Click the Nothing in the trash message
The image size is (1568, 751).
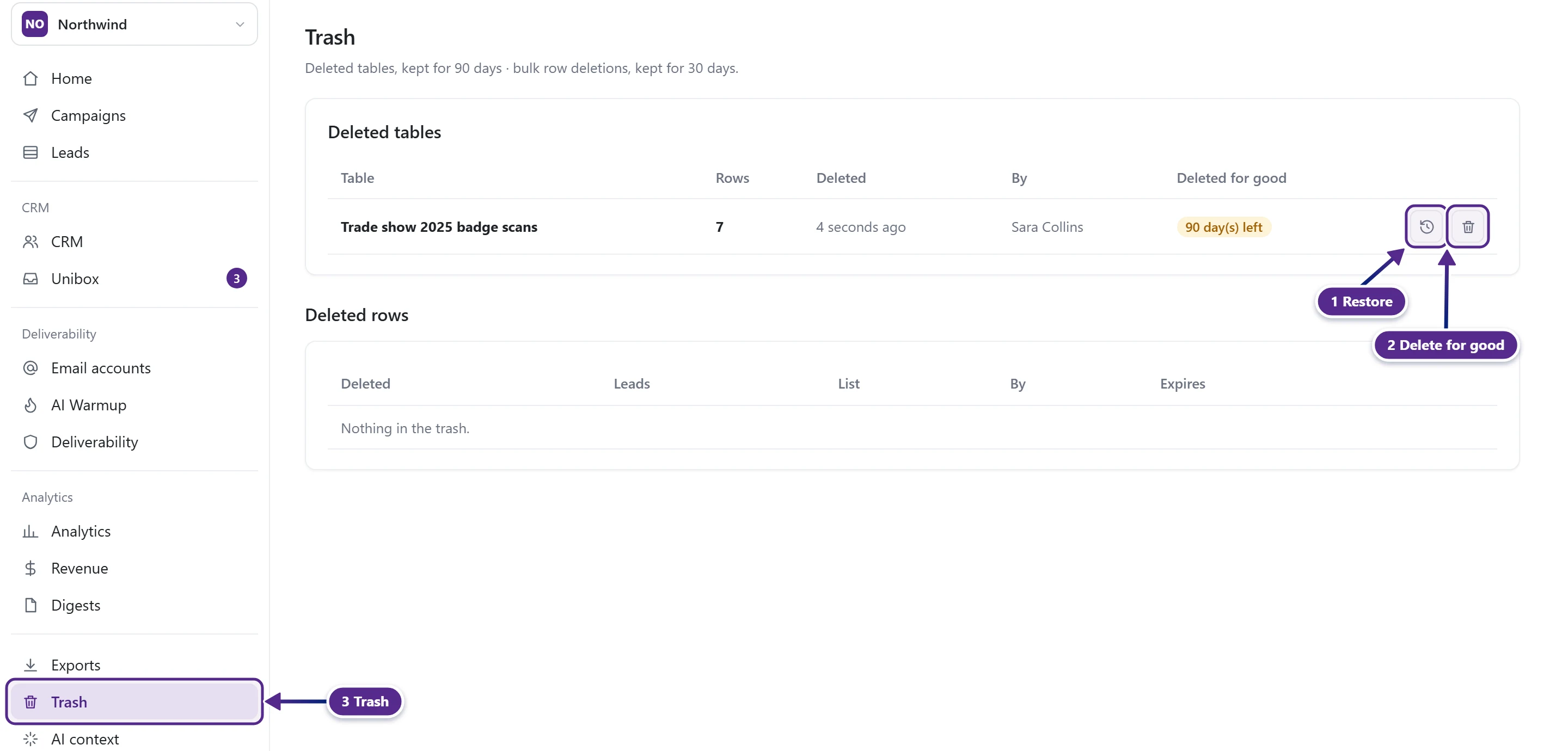(405, 428)
